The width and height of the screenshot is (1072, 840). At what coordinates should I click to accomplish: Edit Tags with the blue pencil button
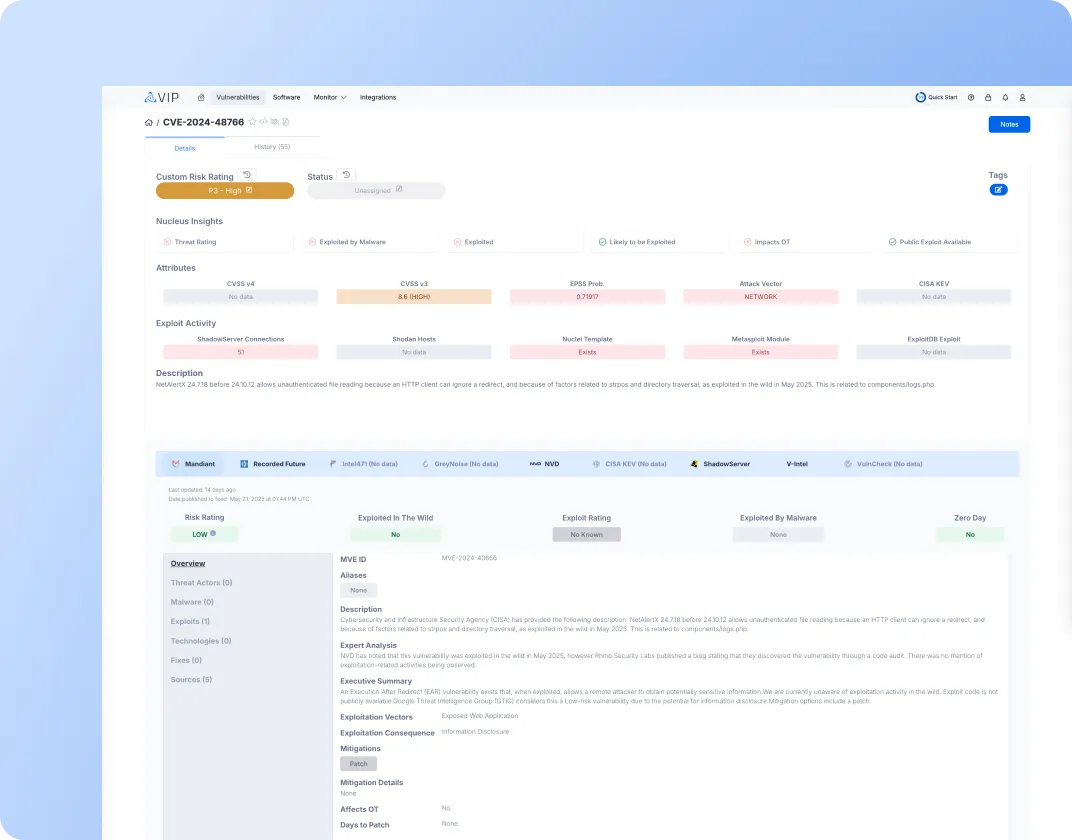pos(998,189)
